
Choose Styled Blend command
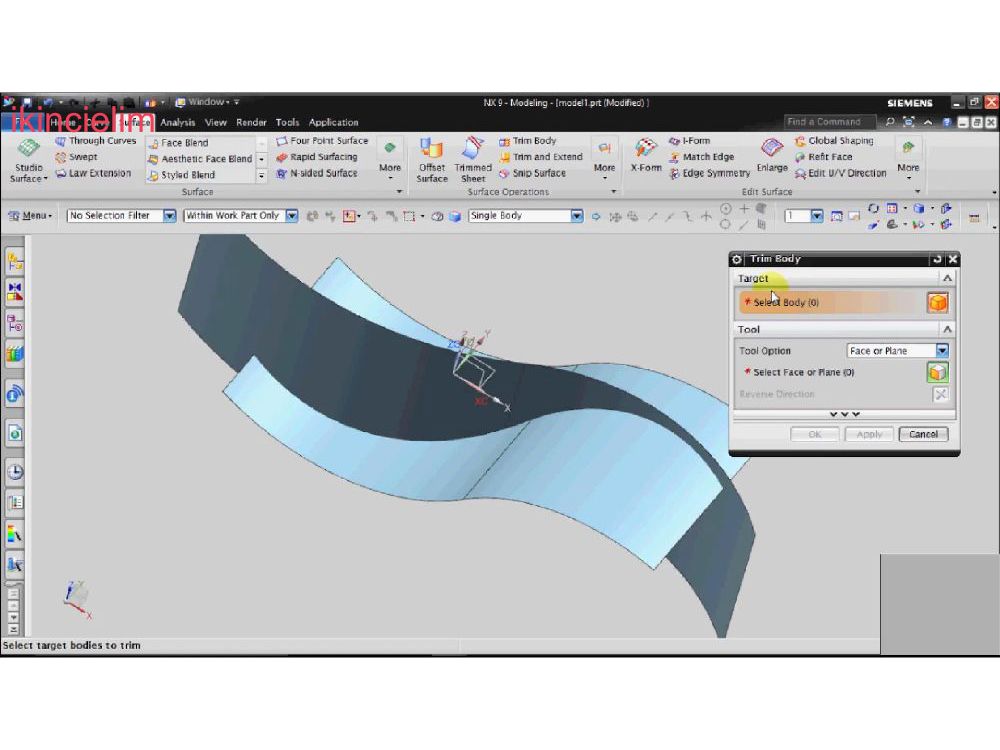[x=181, y=175]
